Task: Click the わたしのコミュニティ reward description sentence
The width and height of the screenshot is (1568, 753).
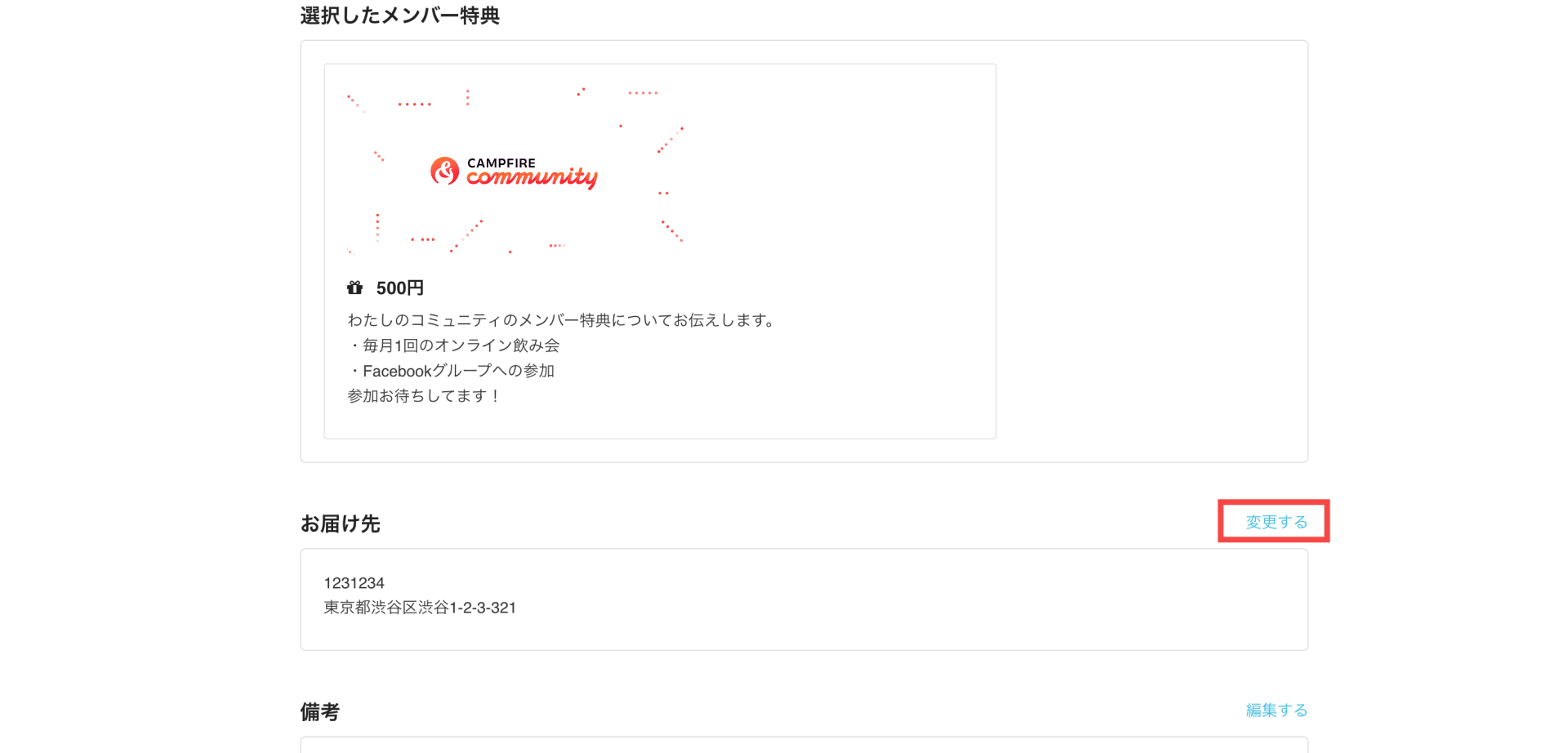Action: (x=562, y=320)
